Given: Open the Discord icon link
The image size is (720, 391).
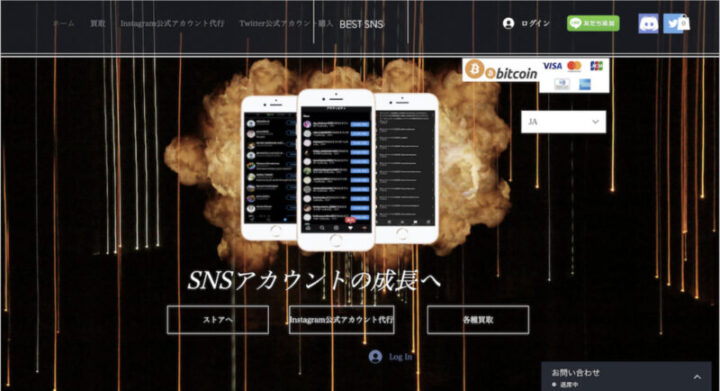Looking at the screenshot, I should (x=648, y=23).
